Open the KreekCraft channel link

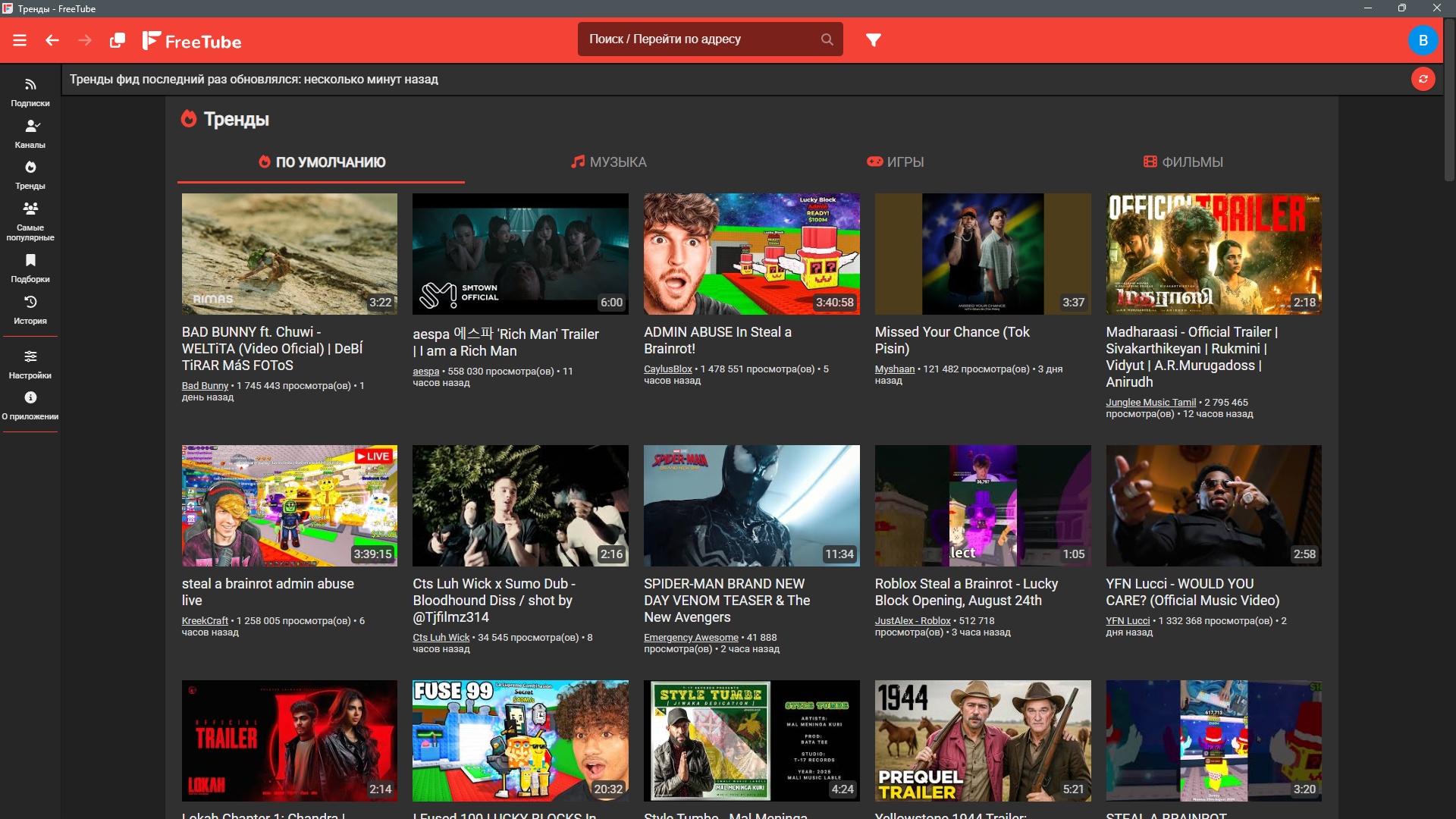click(x=205, y=621)
